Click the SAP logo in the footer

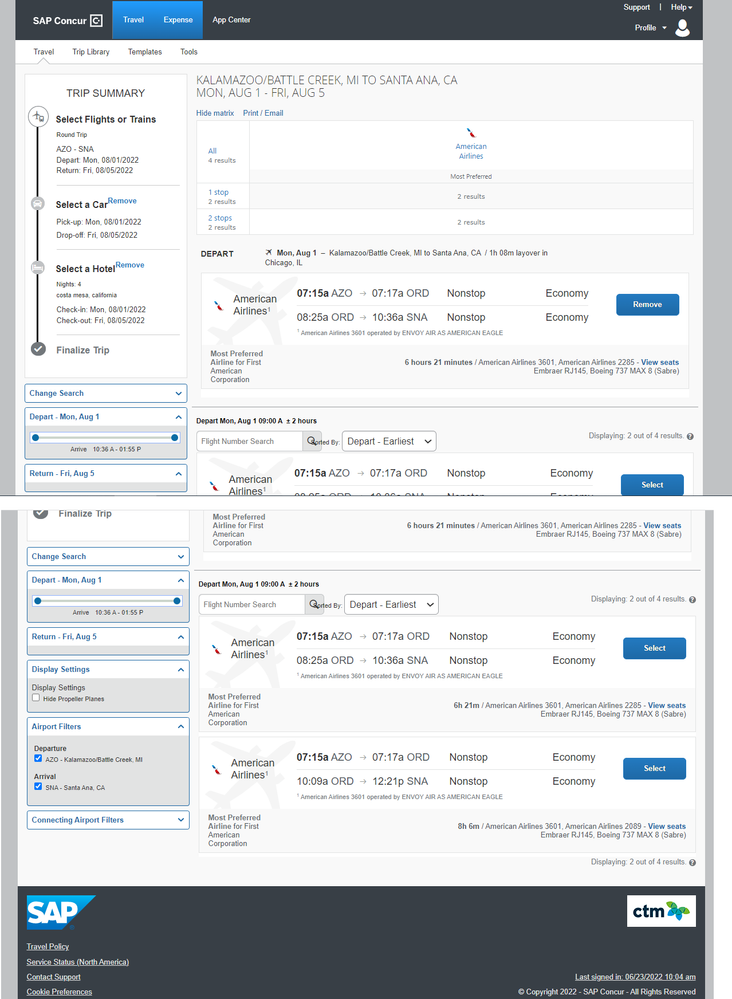61,912
